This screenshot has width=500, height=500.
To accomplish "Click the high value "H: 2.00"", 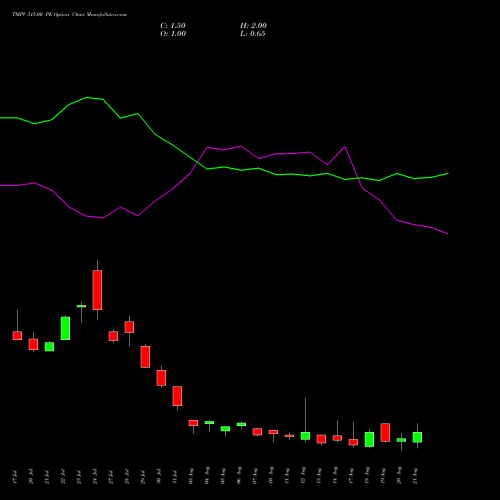I will coord(253,25).
